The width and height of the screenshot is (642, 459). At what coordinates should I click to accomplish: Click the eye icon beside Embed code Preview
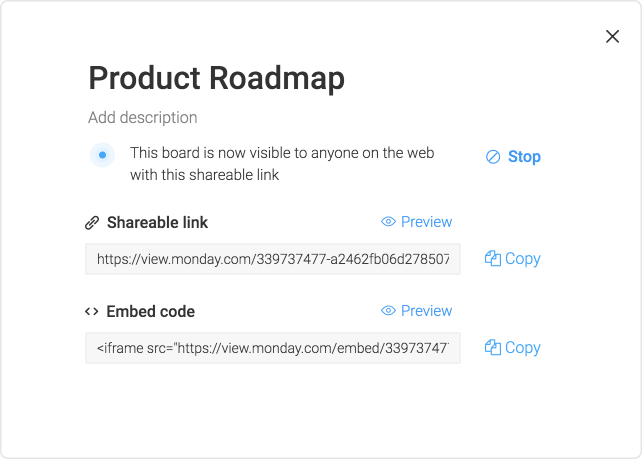388,310
